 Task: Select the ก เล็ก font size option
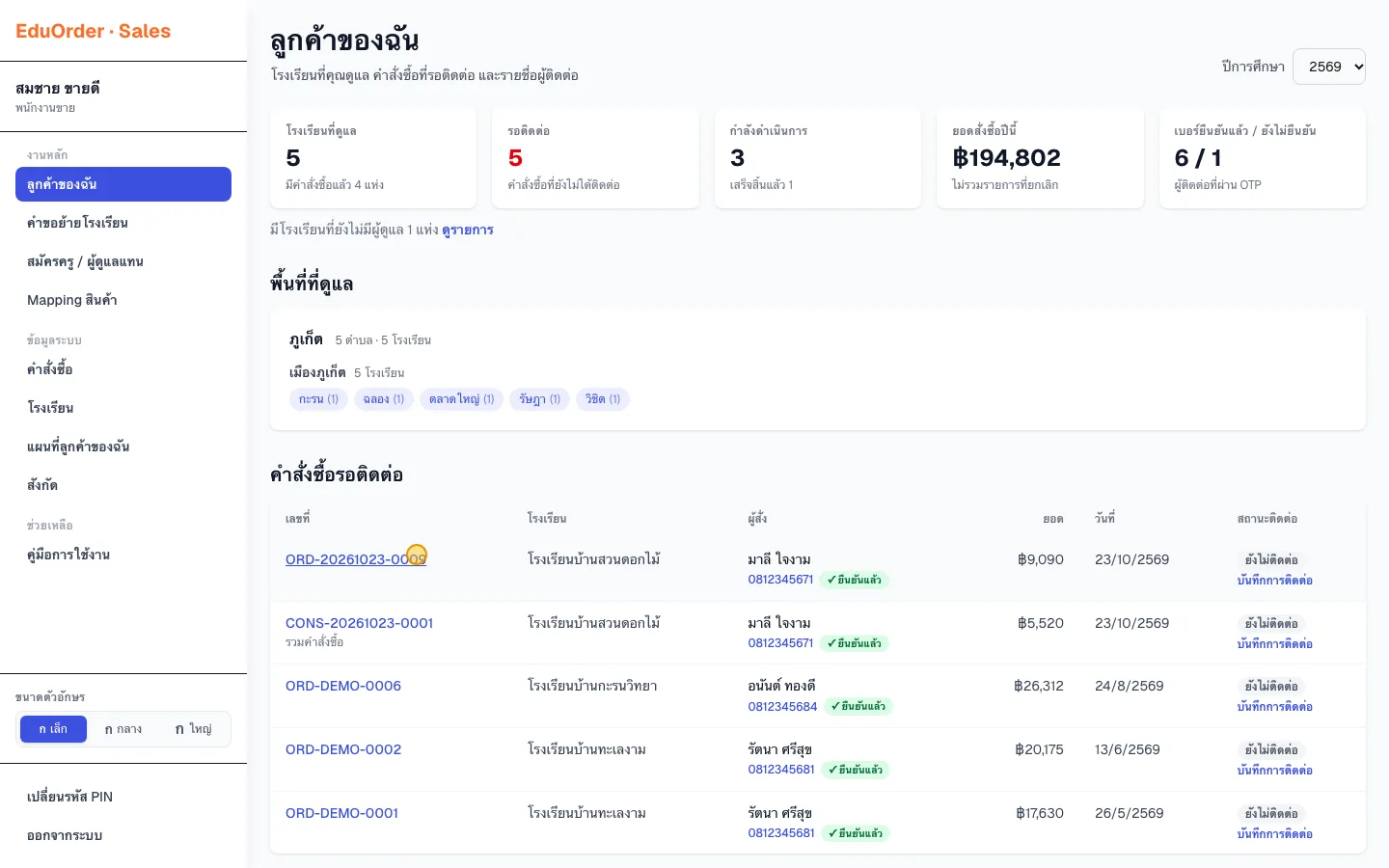53,729
